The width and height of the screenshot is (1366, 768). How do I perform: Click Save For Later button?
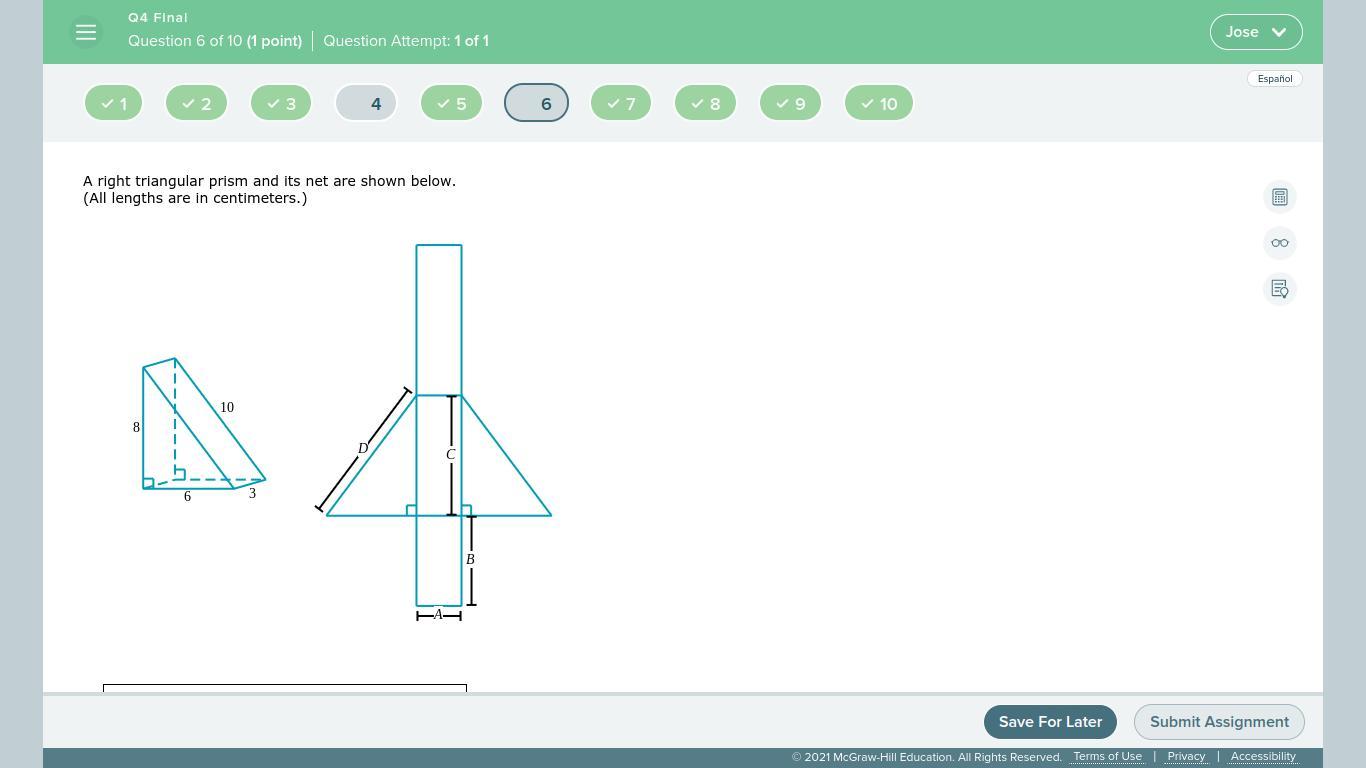[1050, 722]
